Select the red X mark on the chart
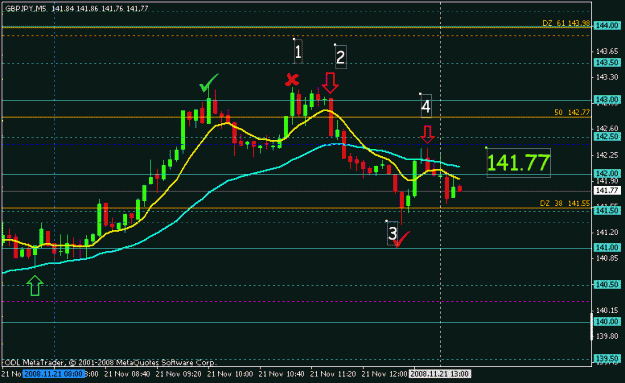 (x=292, y=80)
